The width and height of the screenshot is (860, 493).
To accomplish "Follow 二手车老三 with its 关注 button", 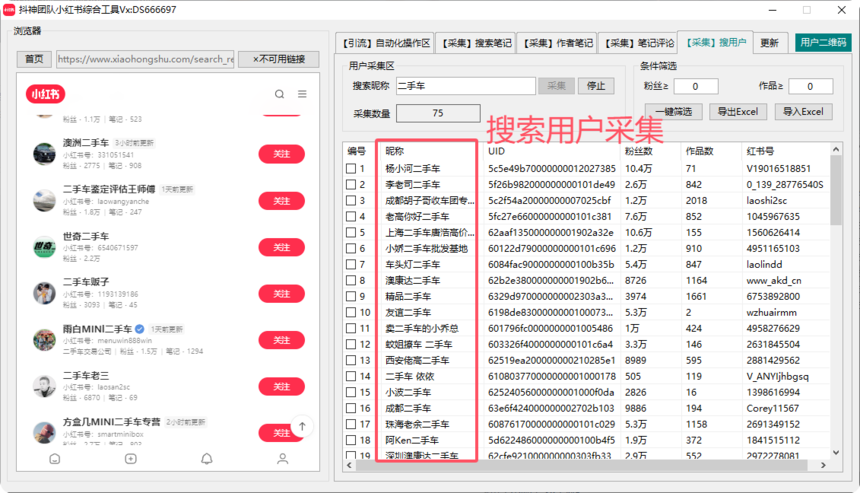I will click(x=281, y=387).
